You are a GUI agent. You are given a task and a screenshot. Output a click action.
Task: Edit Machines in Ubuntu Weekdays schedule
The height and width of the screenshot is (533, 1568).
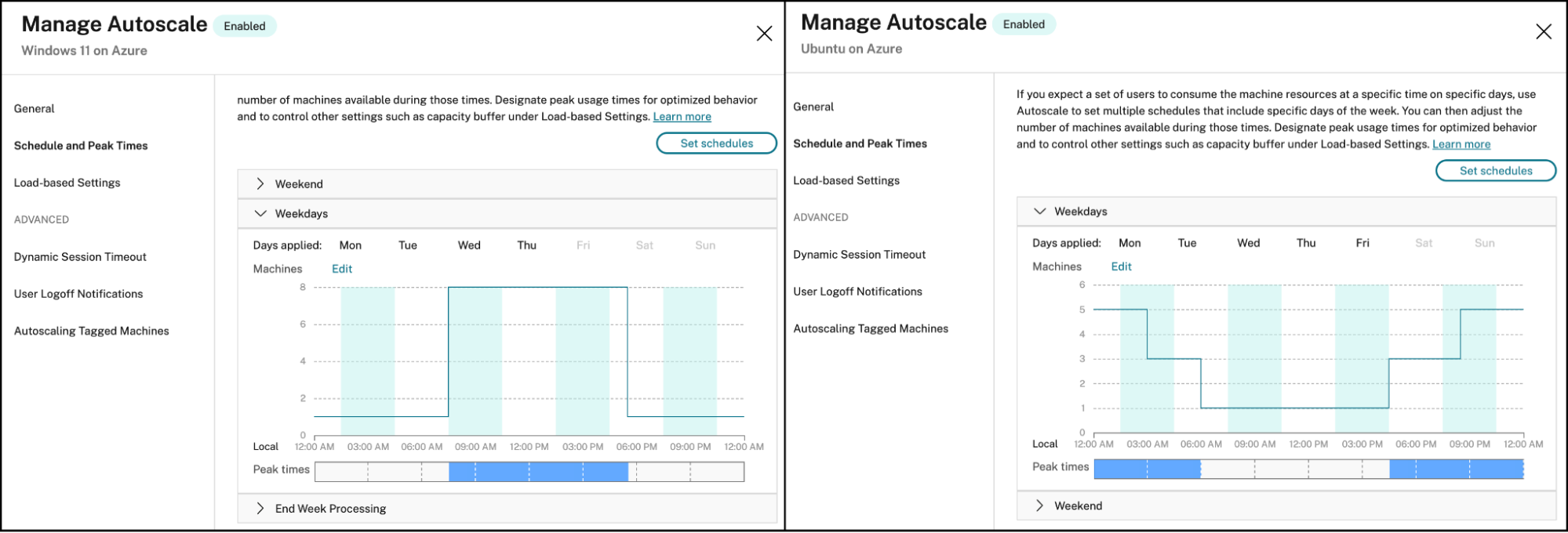point(1121,266)
